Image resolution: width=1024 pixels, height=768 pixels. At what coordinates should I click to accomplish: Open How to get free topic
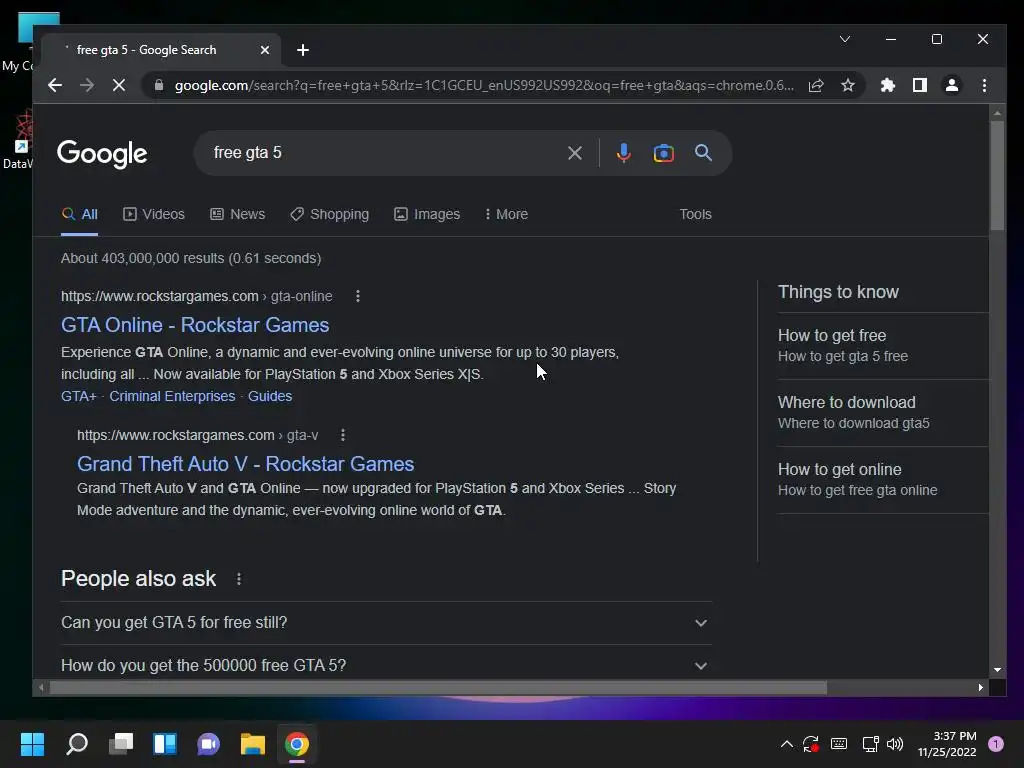[883, 345]
